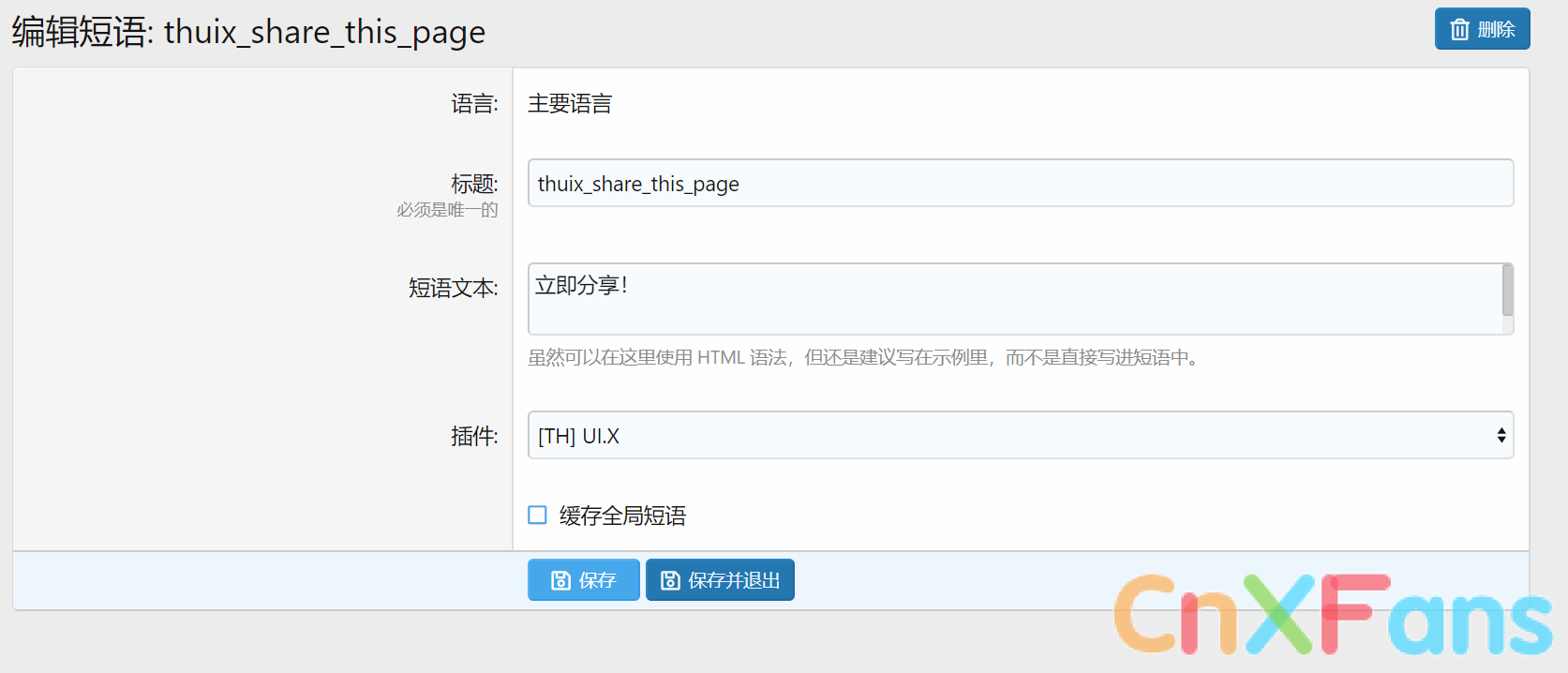Click the 主要语言 language text

click(x=570, y=103)
